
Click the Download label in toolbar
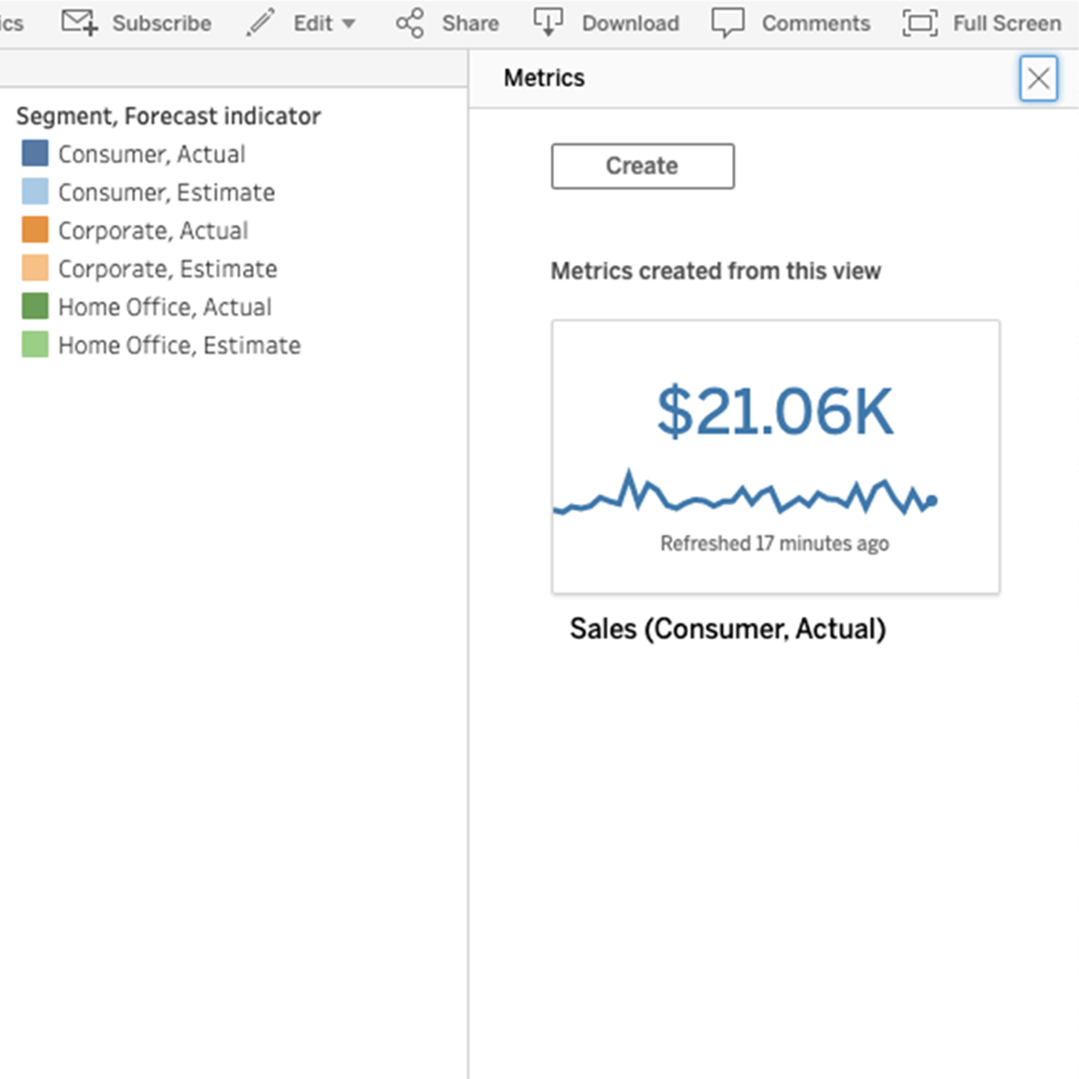[630, 23]
